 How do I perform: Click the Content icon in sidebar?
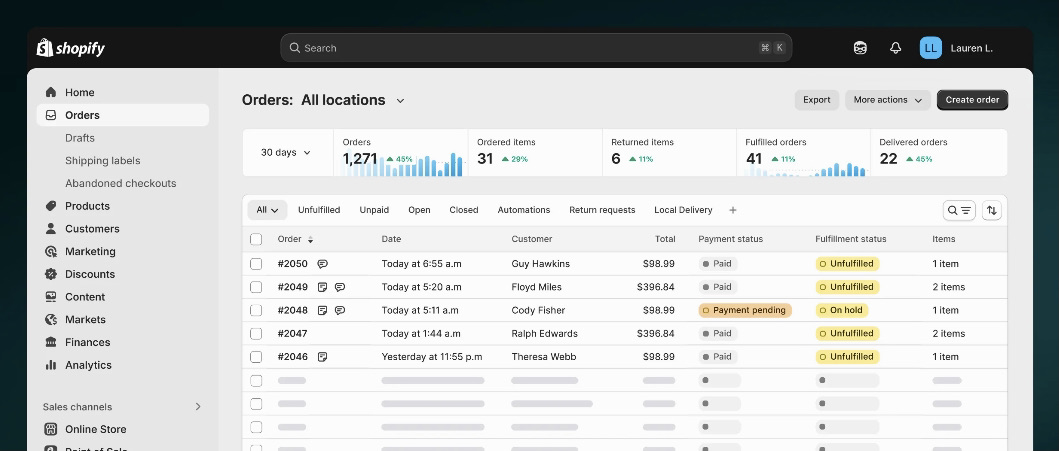pos(51,297)
